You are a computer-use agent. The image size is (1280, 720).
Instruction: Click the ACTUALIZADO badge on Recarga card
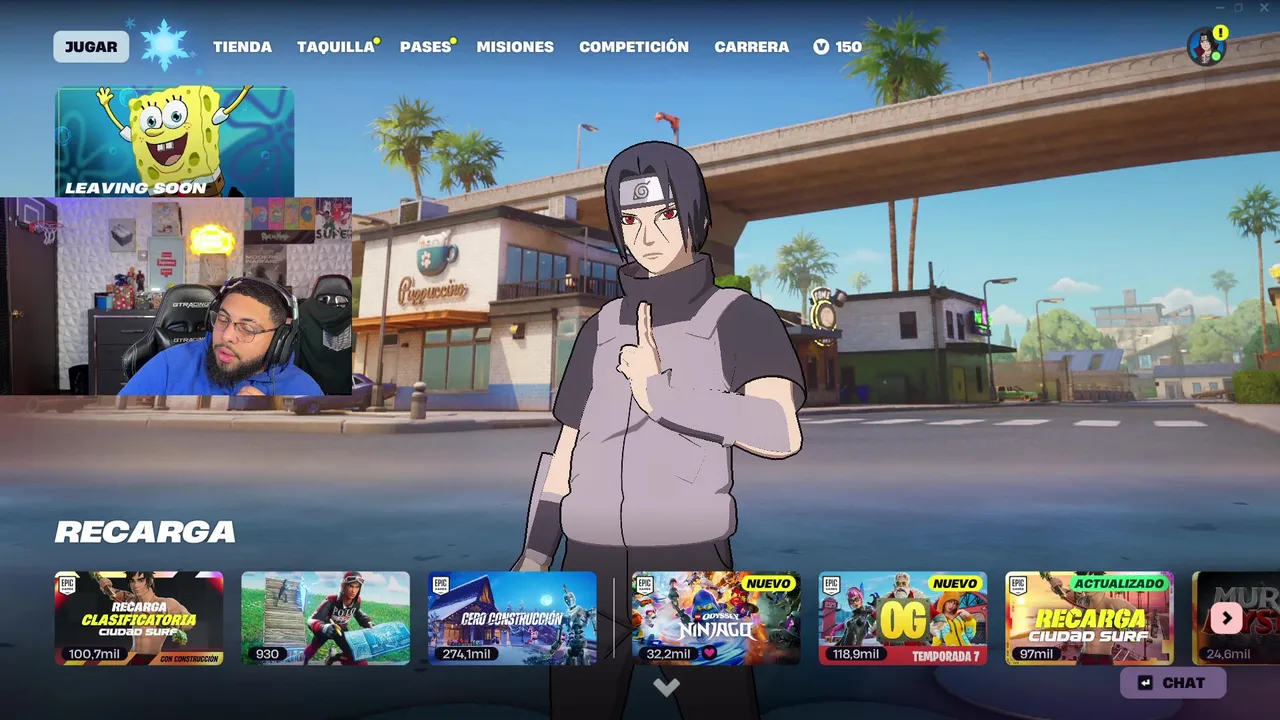(1119, 583)
